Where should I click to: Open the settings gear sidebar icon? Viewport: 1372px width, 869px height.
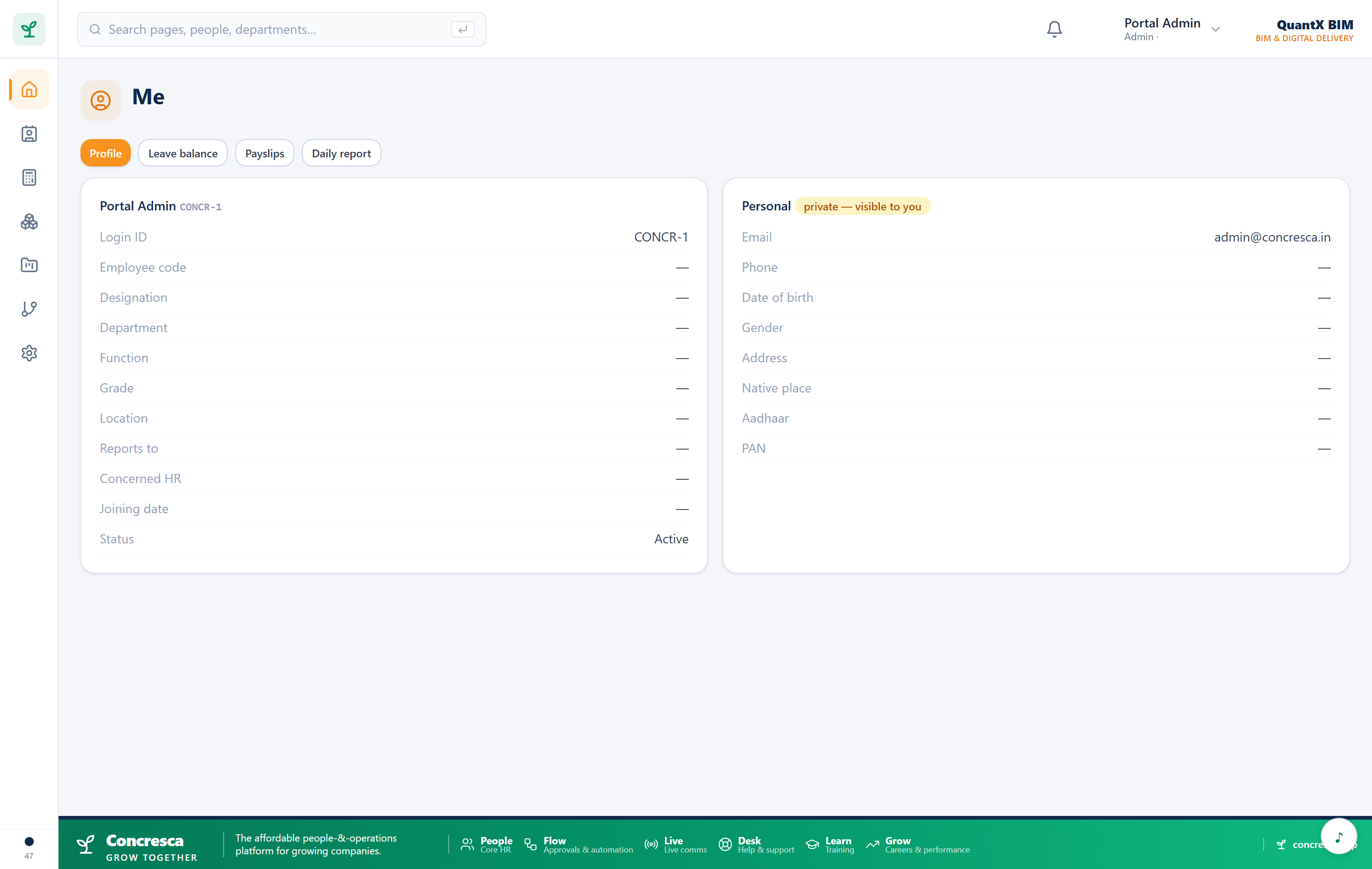click(29, 353)
